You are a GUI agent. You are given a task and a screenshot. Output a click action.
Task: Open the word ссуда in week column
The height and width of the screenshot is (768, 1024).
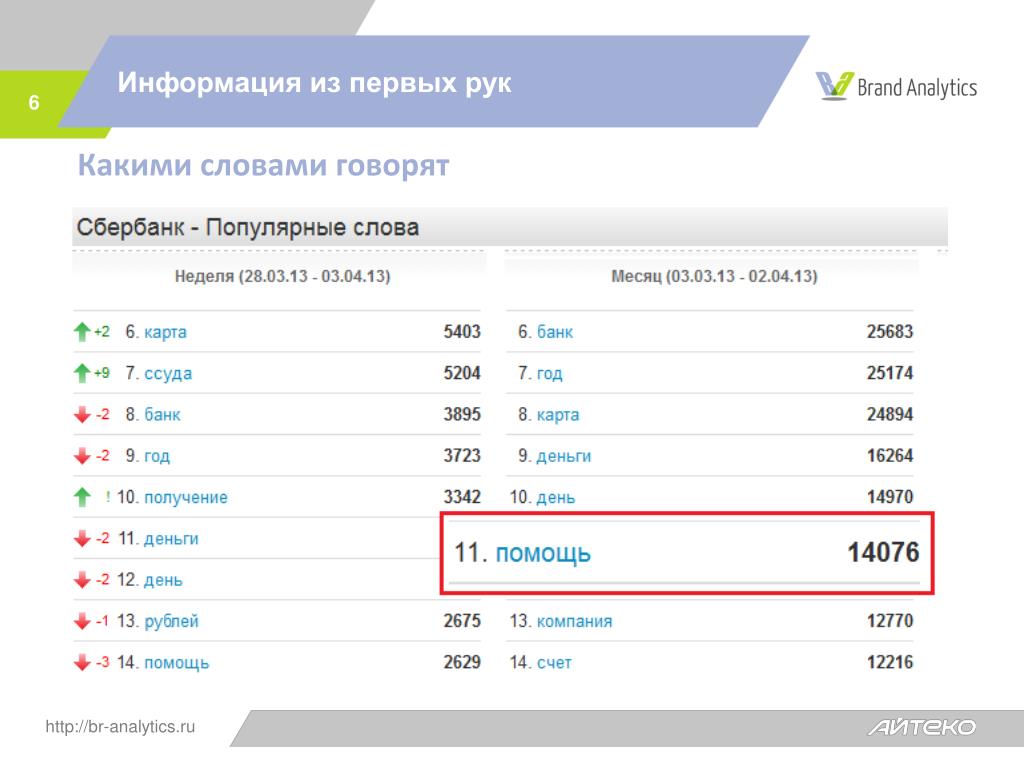tap(168, 374)
